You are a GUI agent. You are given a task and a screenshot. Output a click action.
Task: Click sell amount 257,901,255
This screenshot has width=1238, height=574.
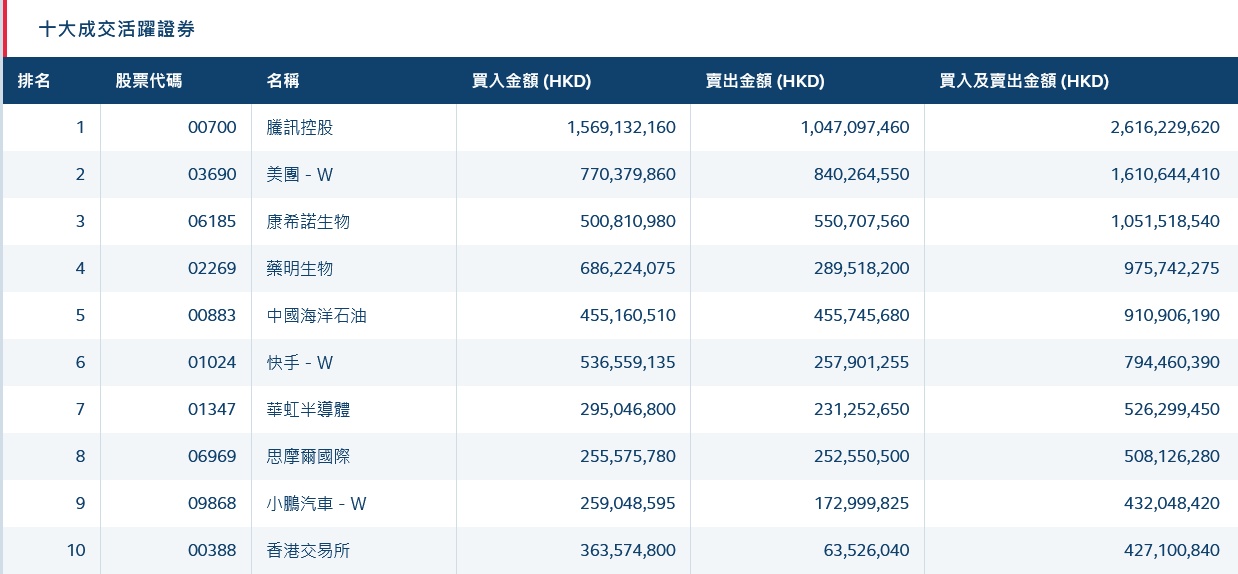click(862, 362)
